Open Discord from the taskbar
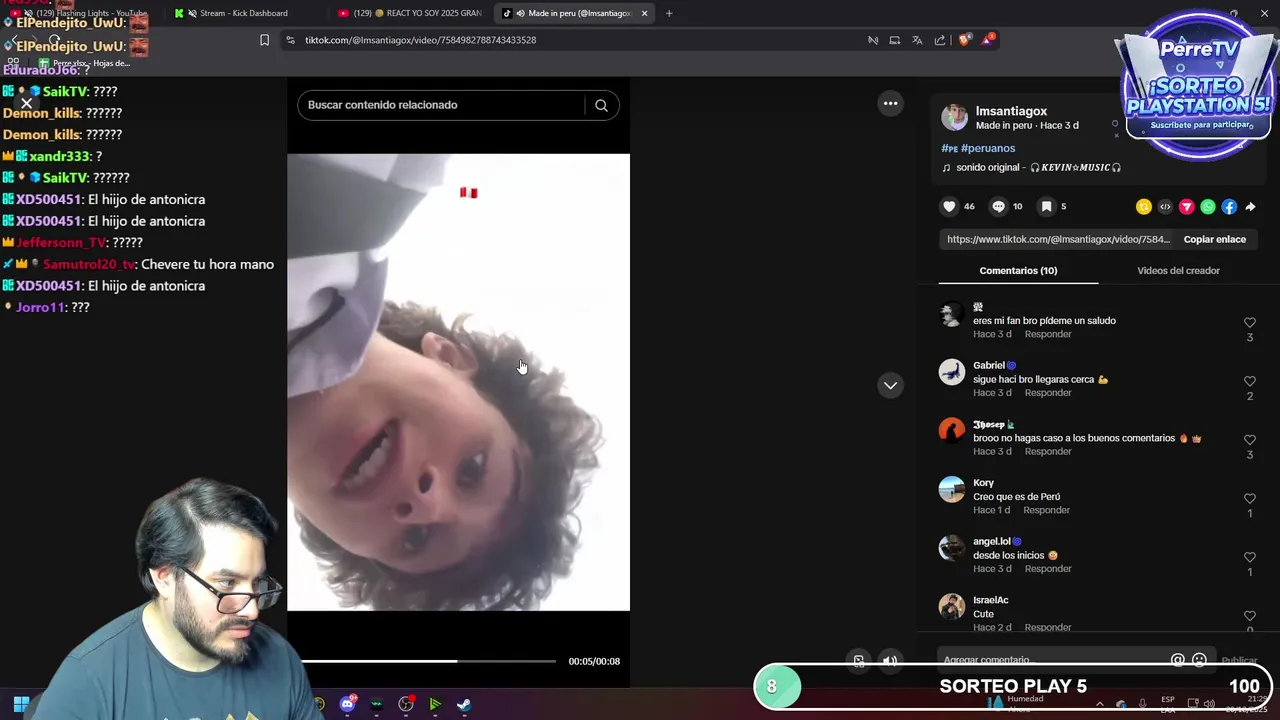This screenshot has width=1280, height=720. [x=347, y=704]
